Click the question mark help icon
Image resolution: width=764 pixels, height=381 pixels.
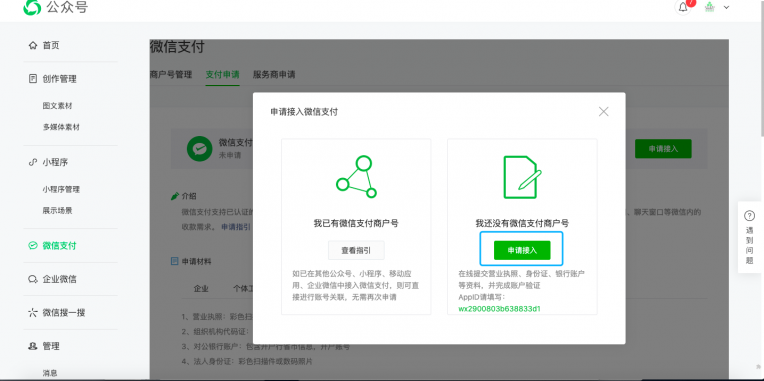click(x=749, y=216)
